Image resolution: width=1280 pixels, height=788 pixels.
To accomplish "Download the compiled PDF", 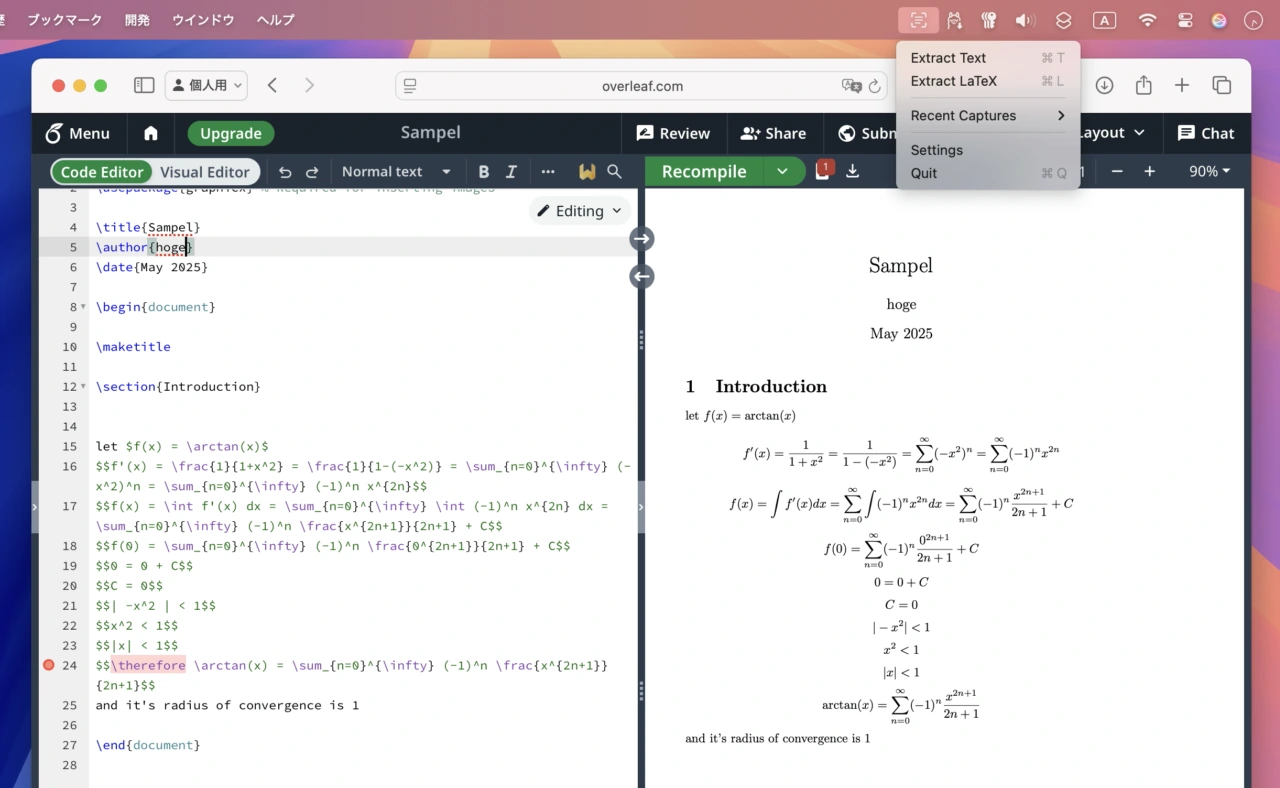I will [x=852, y=171].
